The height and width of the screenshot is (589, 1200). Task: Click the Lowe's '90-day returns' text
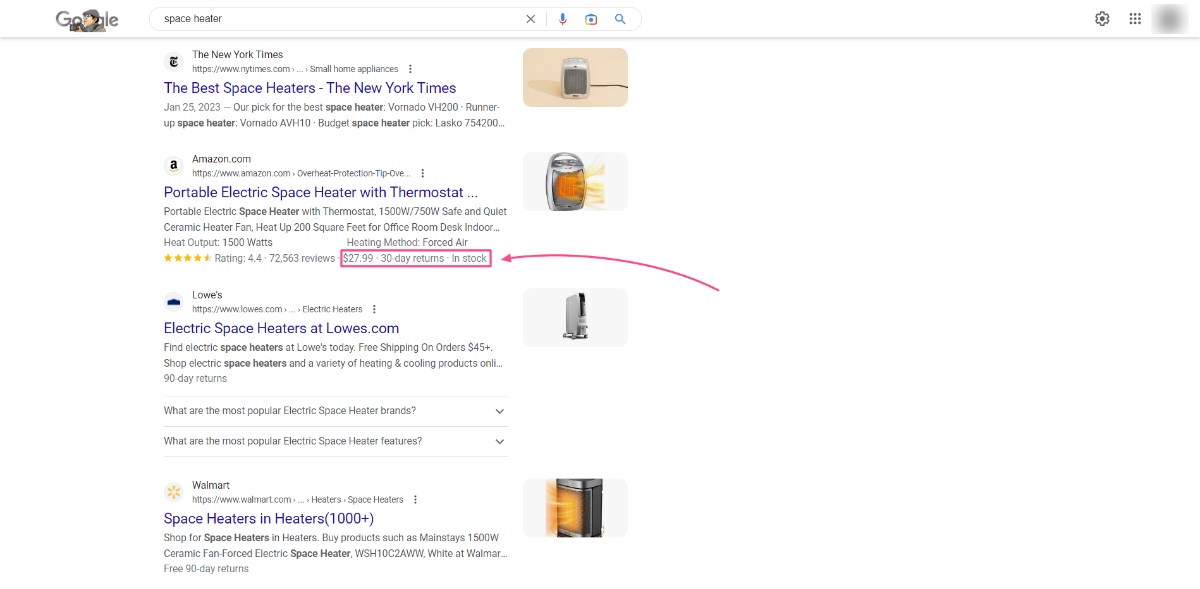coord(195,378)
